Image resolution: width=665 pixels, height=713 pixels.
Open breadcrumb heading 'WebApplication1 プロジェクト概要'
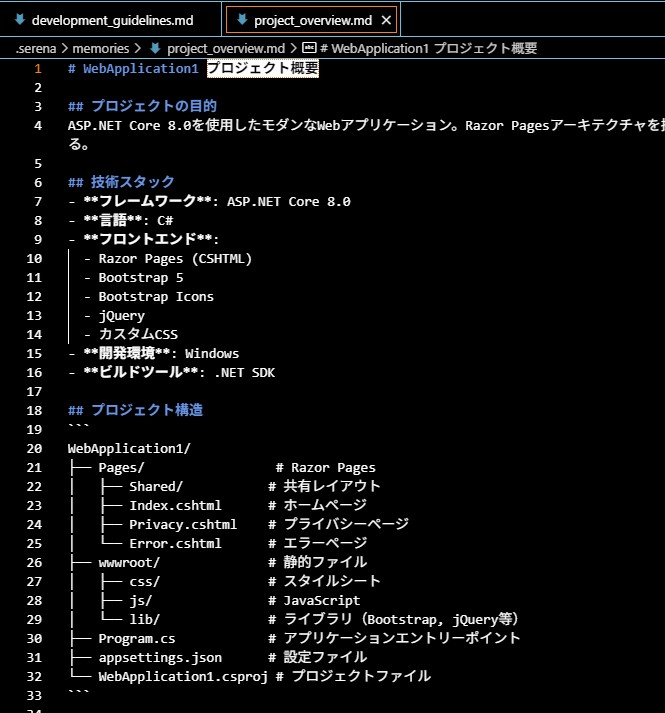(429, 48)
